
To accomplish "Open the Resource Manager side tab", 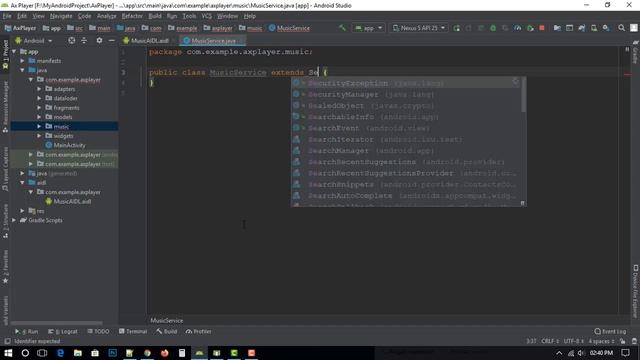I will coord(5,107).
